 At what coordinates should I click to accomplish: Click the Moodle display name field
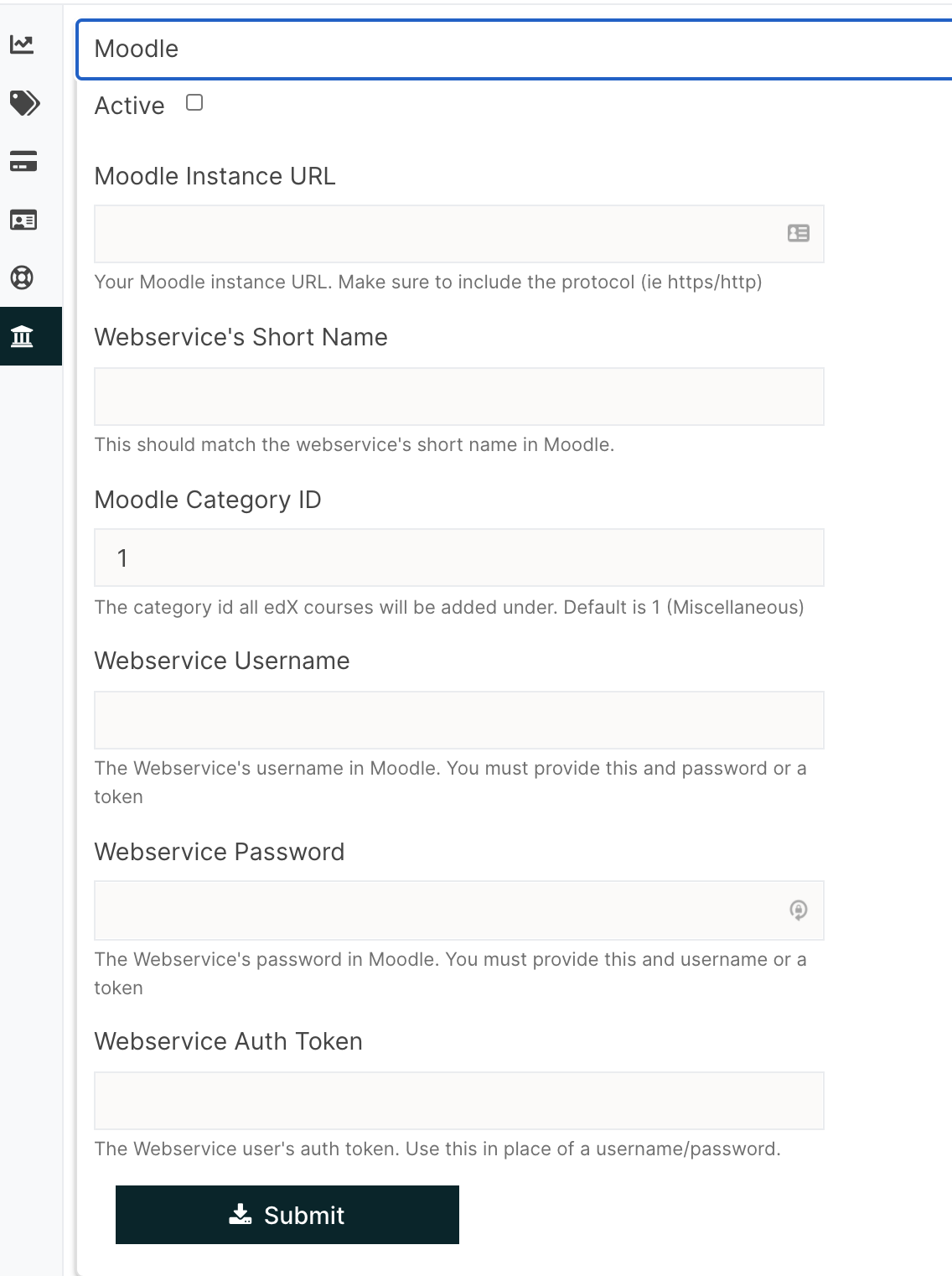point(515,49)
